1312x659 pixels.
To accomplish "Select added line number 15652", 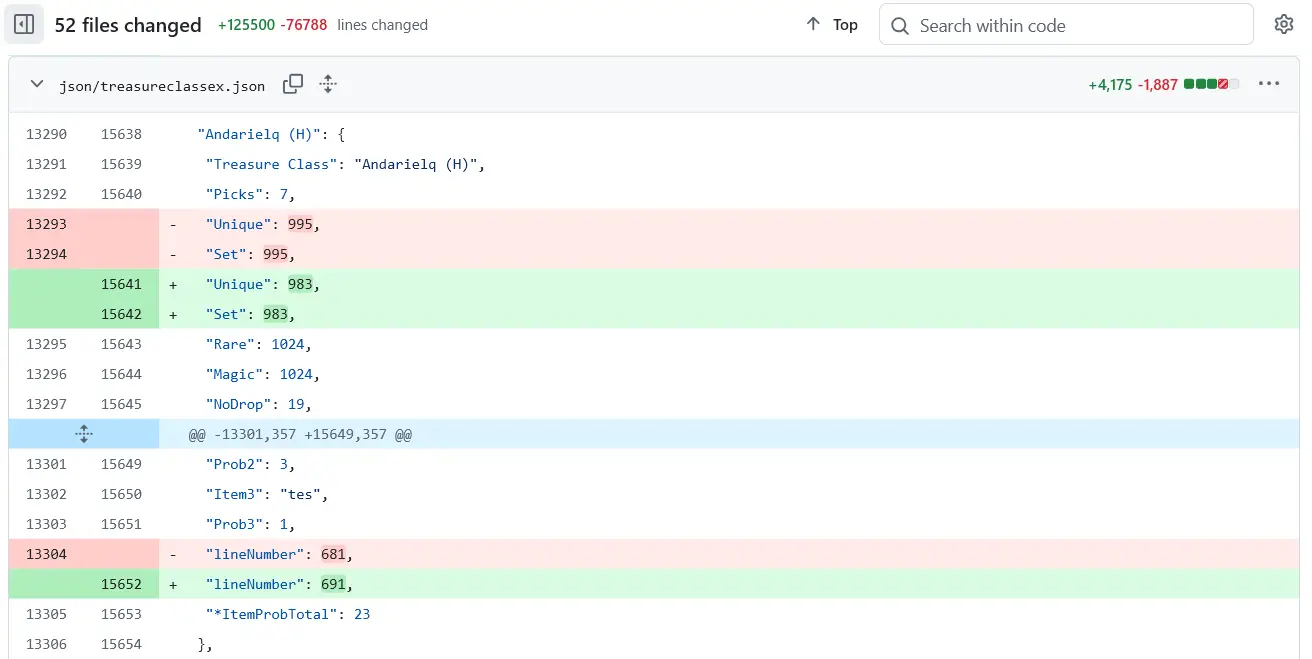I will pos(121,584).
